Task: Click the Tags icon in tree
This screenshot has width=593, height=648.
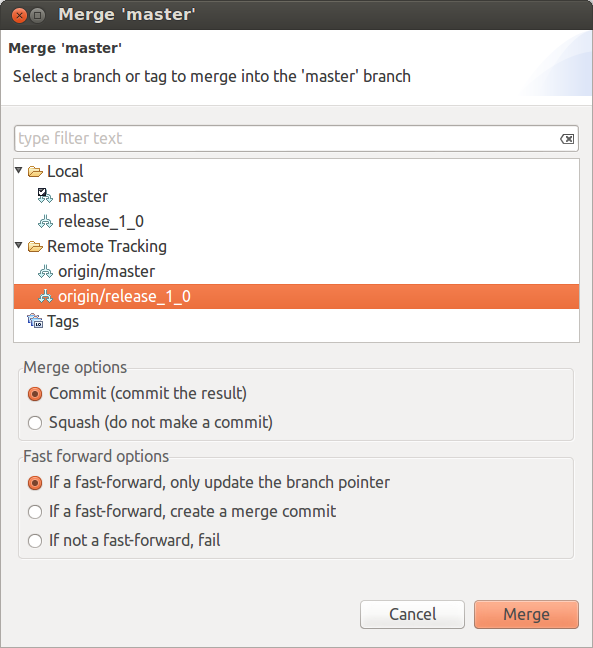Action: click(x=35, y=321)
